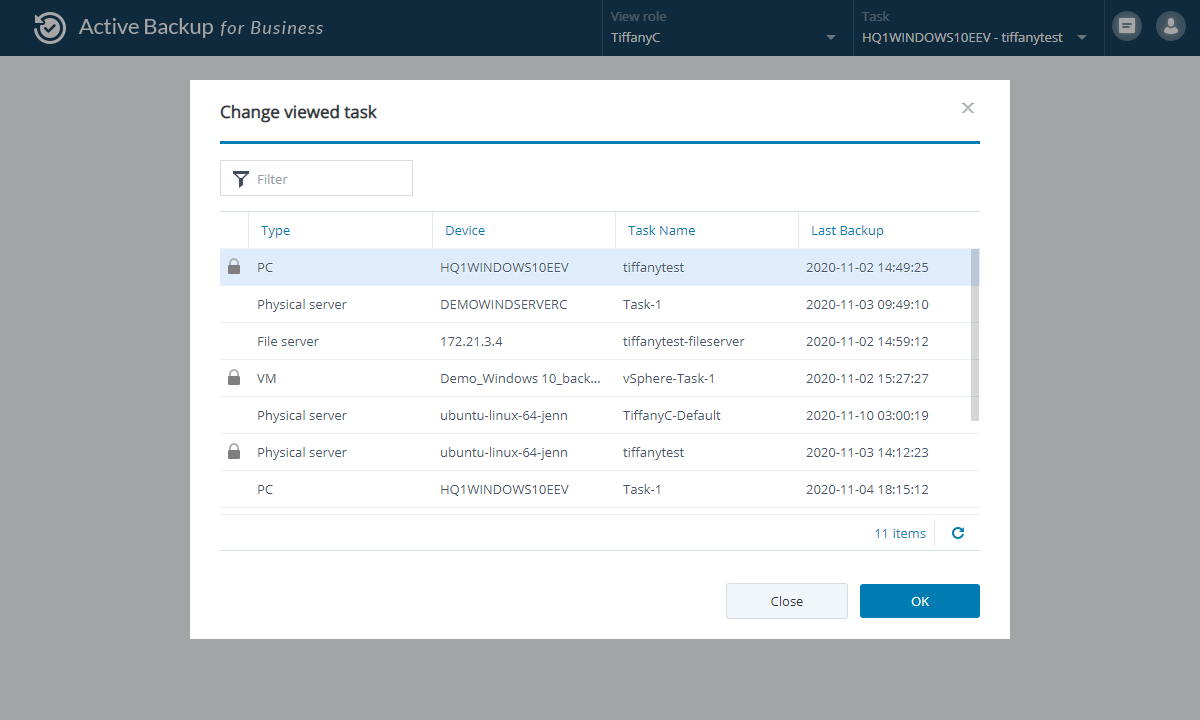Click the lock icon on the HQ1WINDOWS10EEV row
This screenshot has height=720, width=1200.
[234, 267]
